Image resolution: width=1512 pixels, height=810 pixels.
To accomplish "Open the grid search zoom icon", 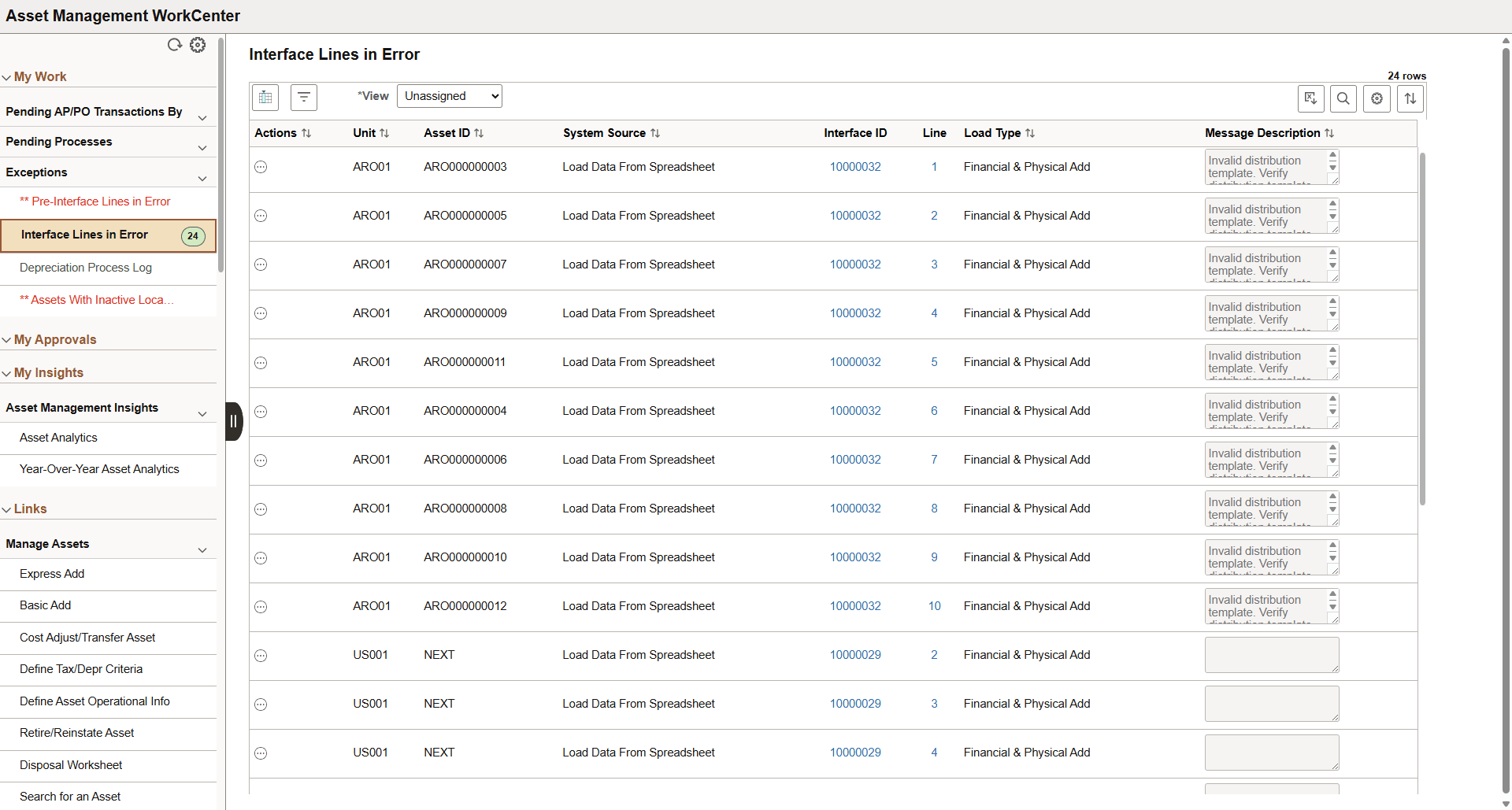I will pyautogui.click(x=1343, y=98).
